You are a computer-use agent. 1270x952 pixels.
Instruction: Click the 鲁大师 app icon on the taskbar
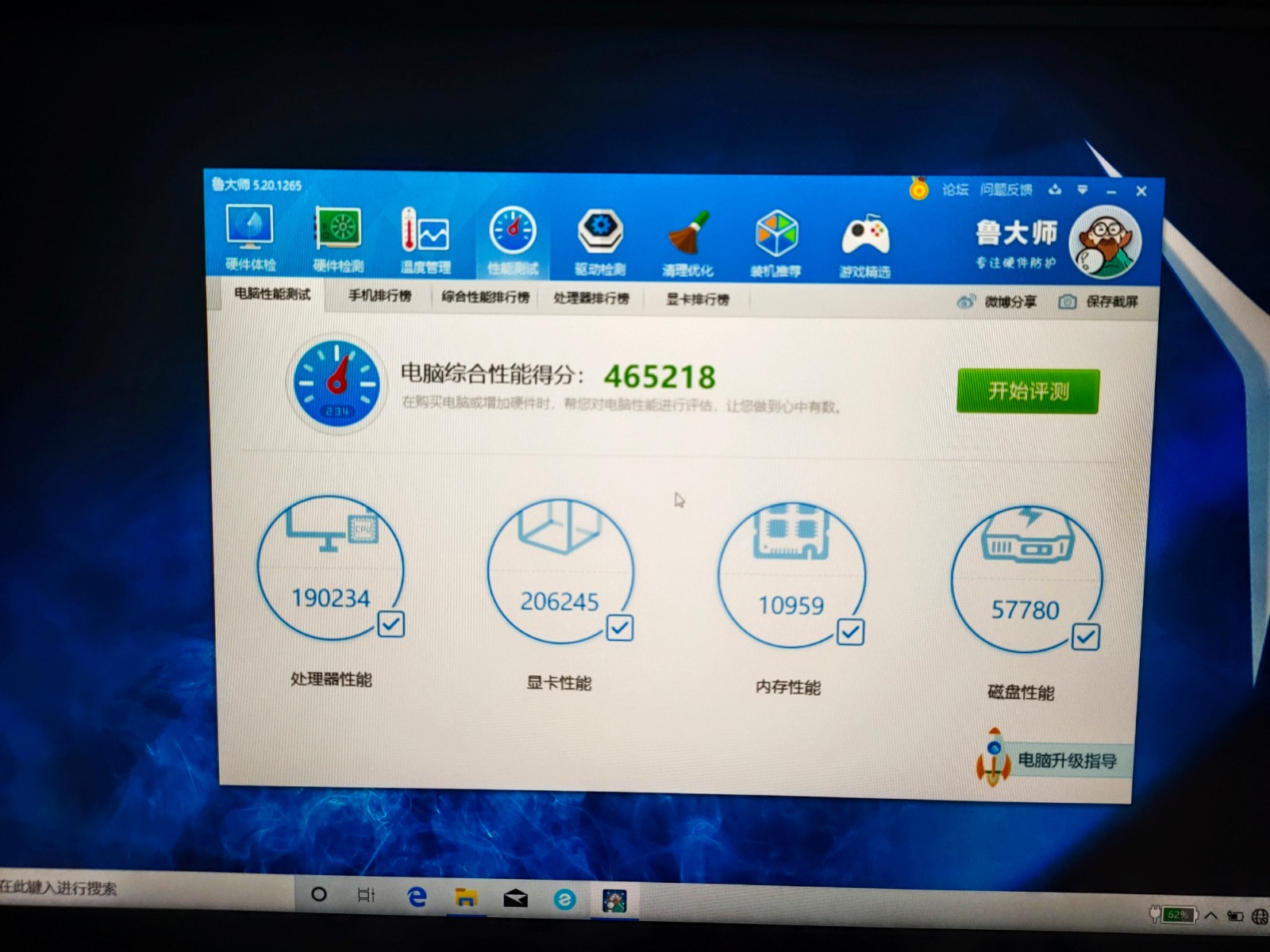coord(614,900)
